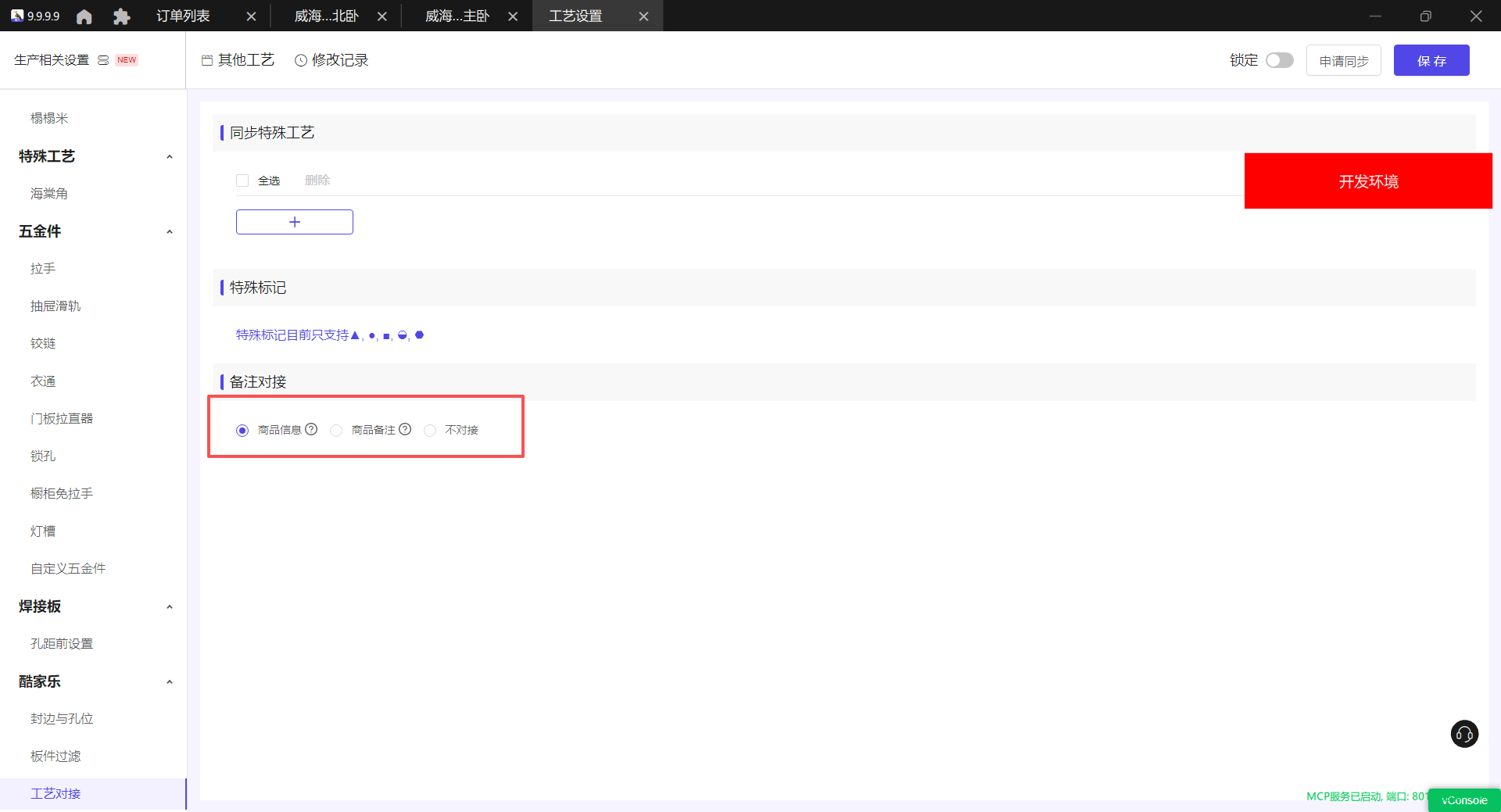Viewport: 1501px width, 812px height.
Task: Select the 商品信息 radio button
Action: pyautogui.click(x=242, y=431)
